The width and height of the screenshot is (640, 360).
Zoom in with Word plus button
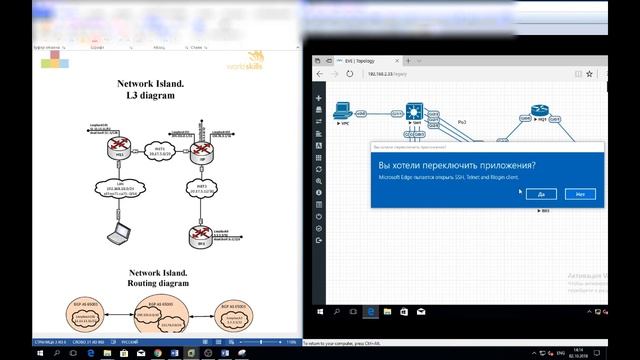point(280,342)
